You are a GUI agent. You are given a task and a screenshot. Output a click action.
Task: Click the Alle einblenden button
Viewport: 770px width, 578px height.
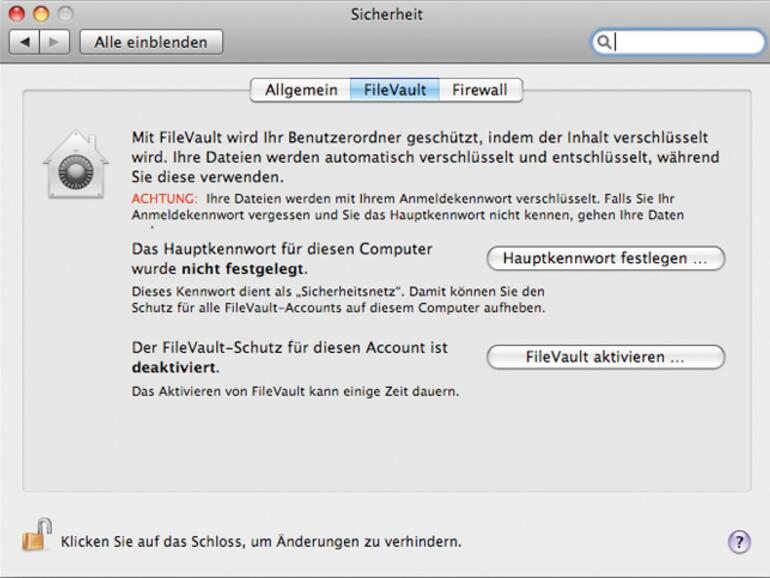click(x=151, y=42)
